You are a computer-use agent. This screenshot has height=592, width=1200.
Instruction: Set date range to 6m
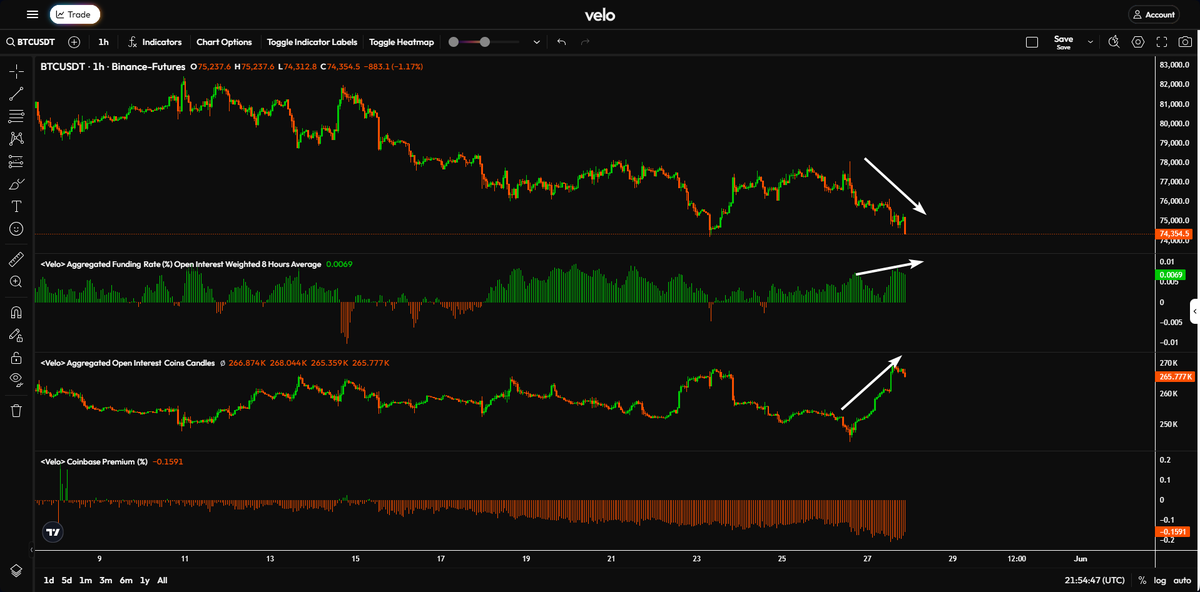[x=126, y=580]
